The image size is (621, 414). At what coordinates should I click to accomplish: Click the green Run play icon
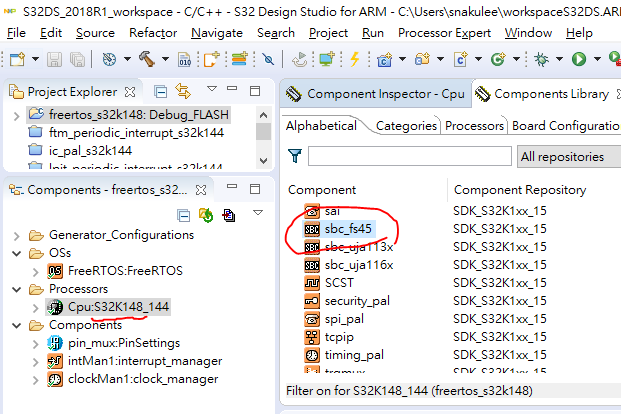click(x=579, y=59)
